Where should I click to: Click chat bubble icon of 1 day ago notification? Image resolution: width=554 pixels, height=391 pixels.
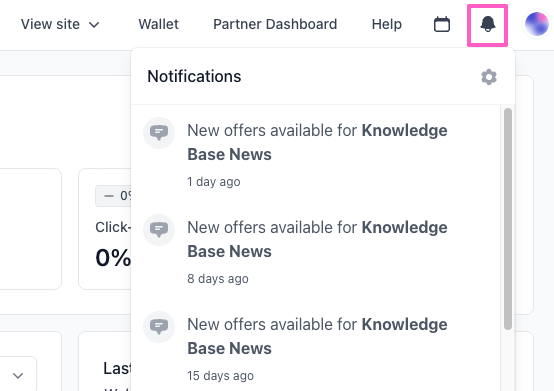[x=159, y=133]
